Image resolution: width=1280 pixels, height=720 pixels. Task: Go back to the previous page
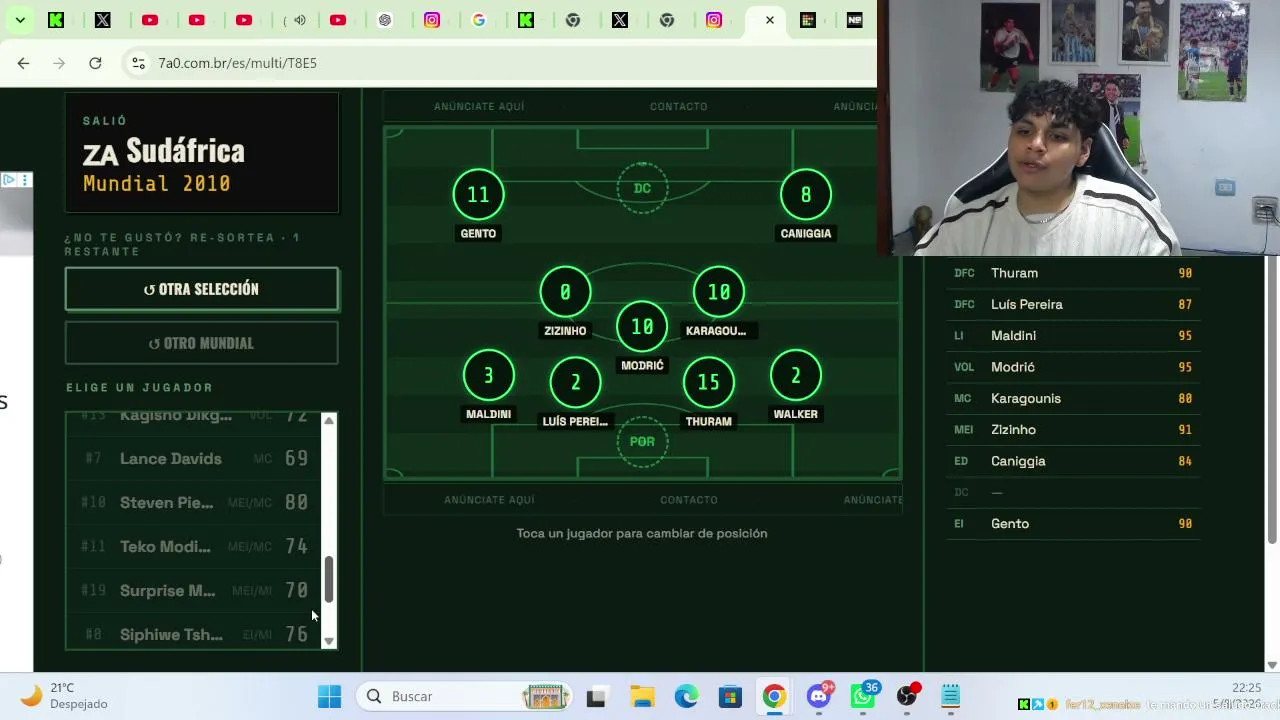23,63
